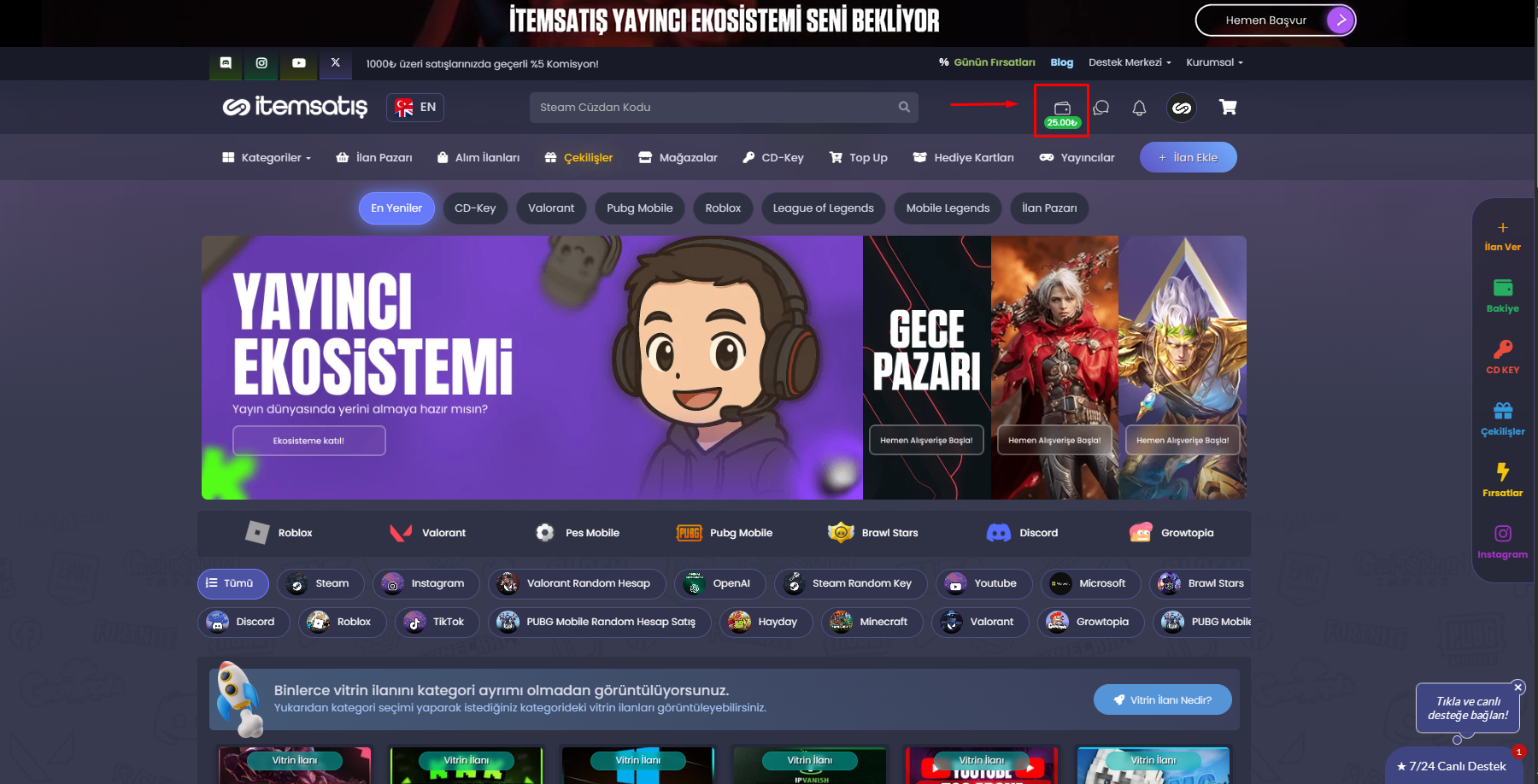Open CD-Key in the main menu
Screen dimensions: 1538x784
point(773,158)
